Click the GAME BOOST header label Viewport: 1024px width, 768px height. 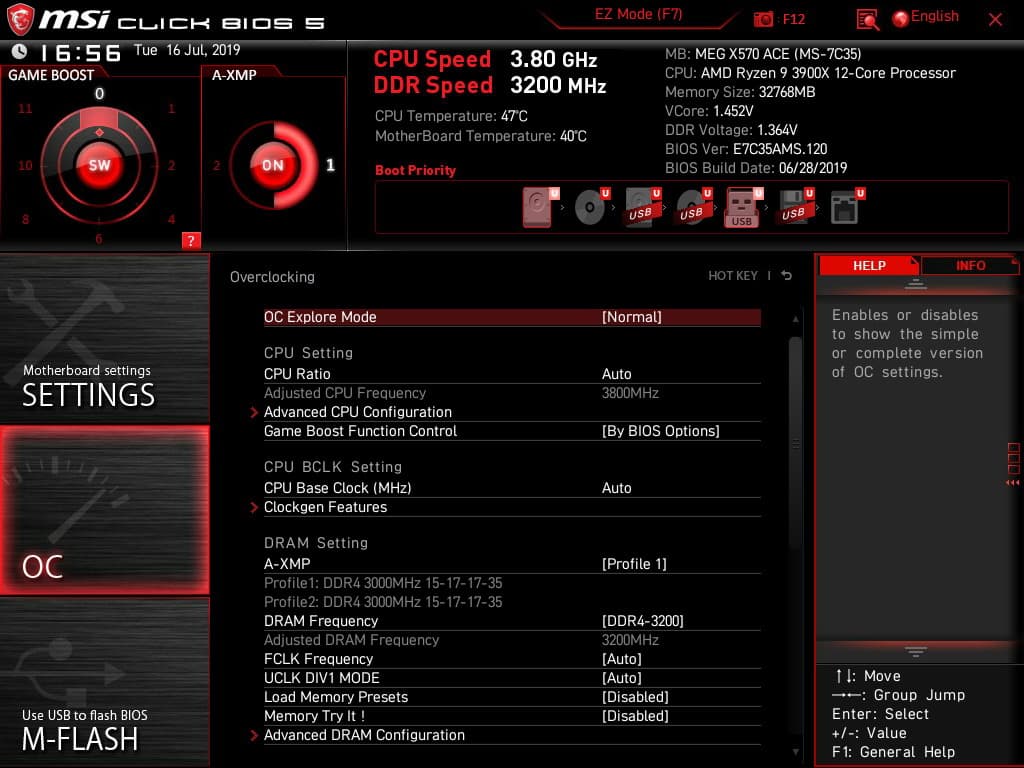tap(51, 75)
